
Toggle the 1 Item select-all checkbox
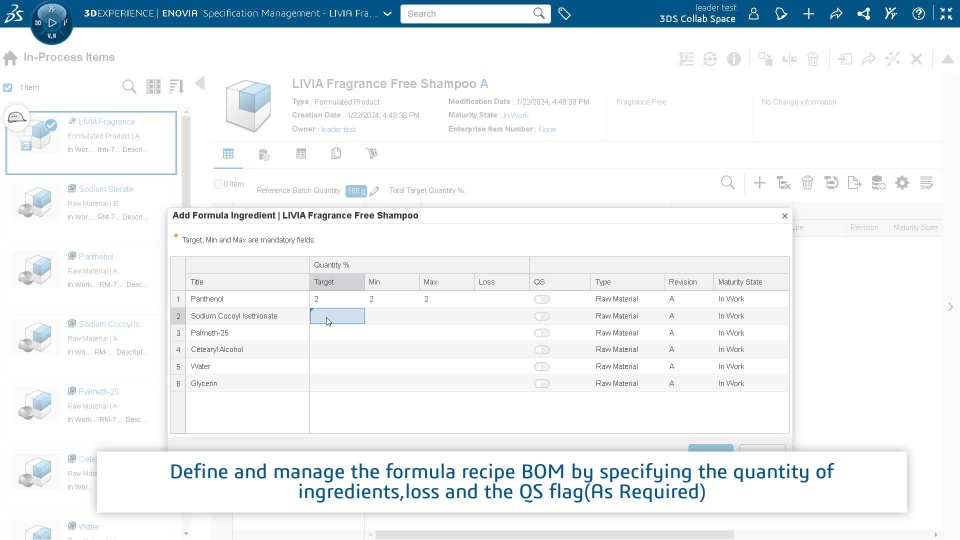click(7, 88)
